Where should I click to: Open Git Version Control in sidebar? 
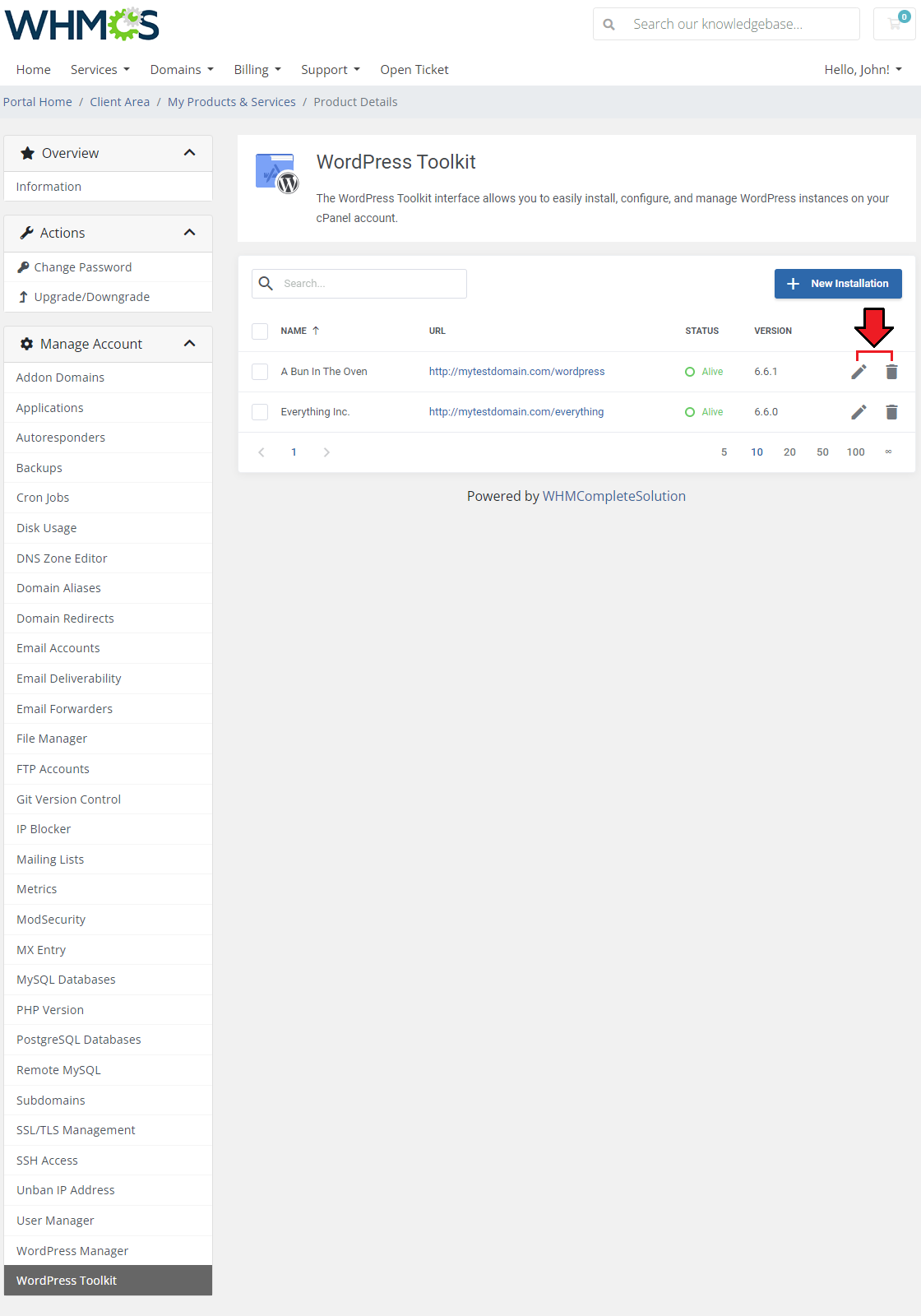109,799
